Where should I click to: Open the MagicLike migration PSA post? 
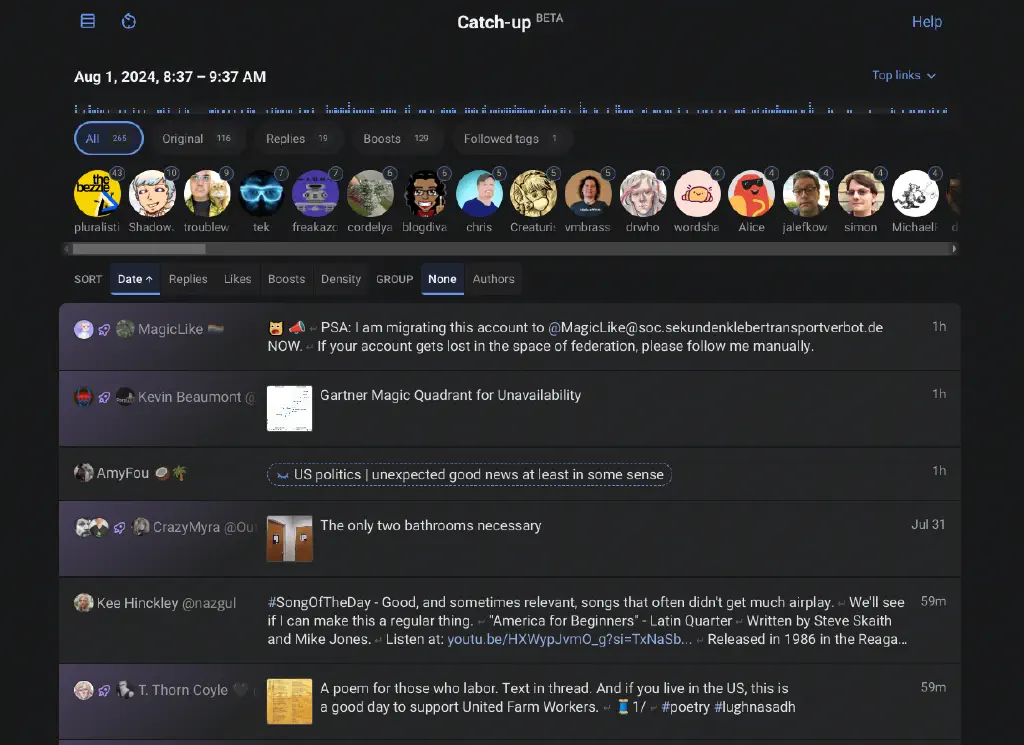[x=509, y=337]
